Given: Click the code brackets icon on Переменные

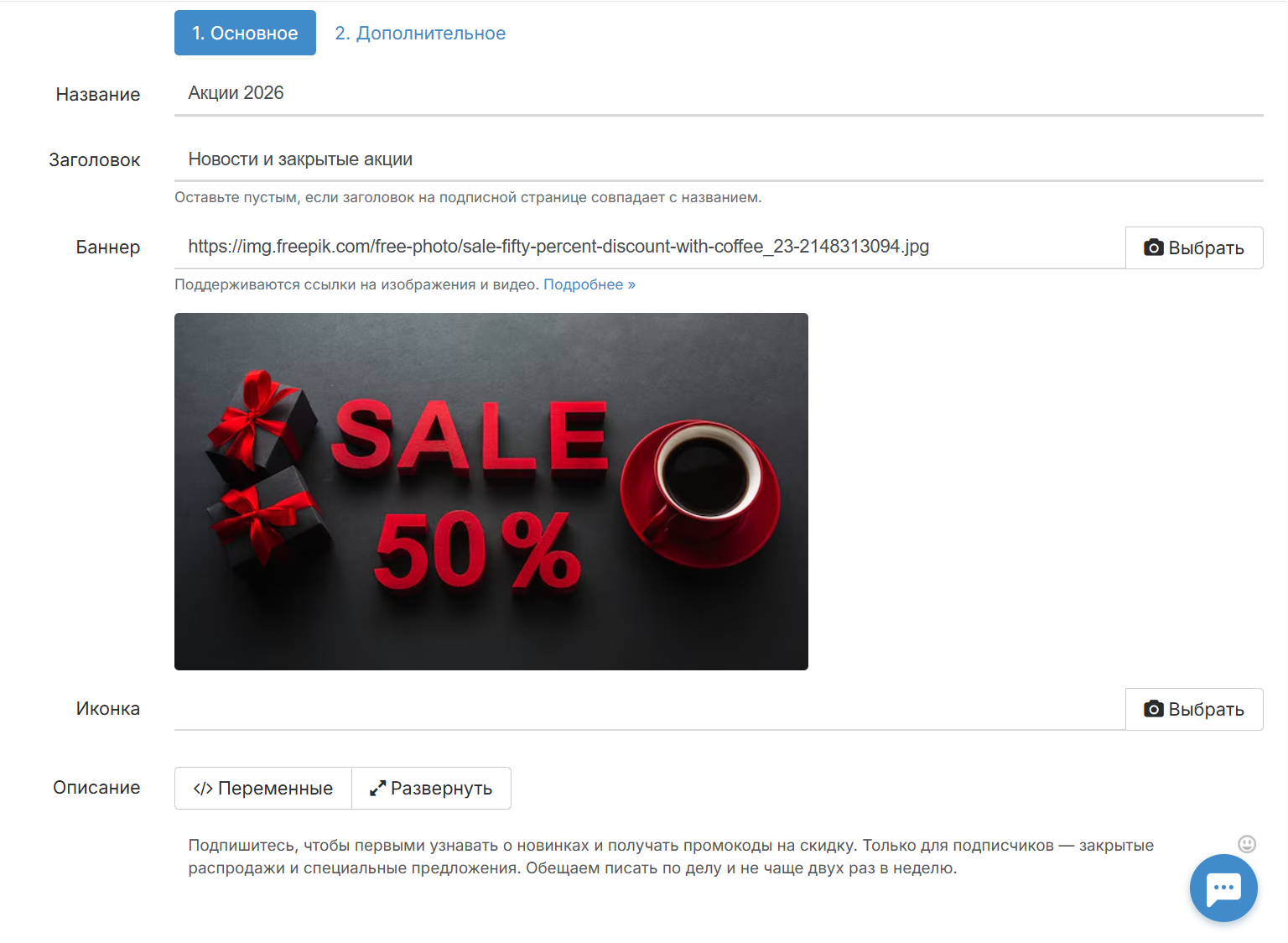Looking at the screenshot, I should (202, 789).
